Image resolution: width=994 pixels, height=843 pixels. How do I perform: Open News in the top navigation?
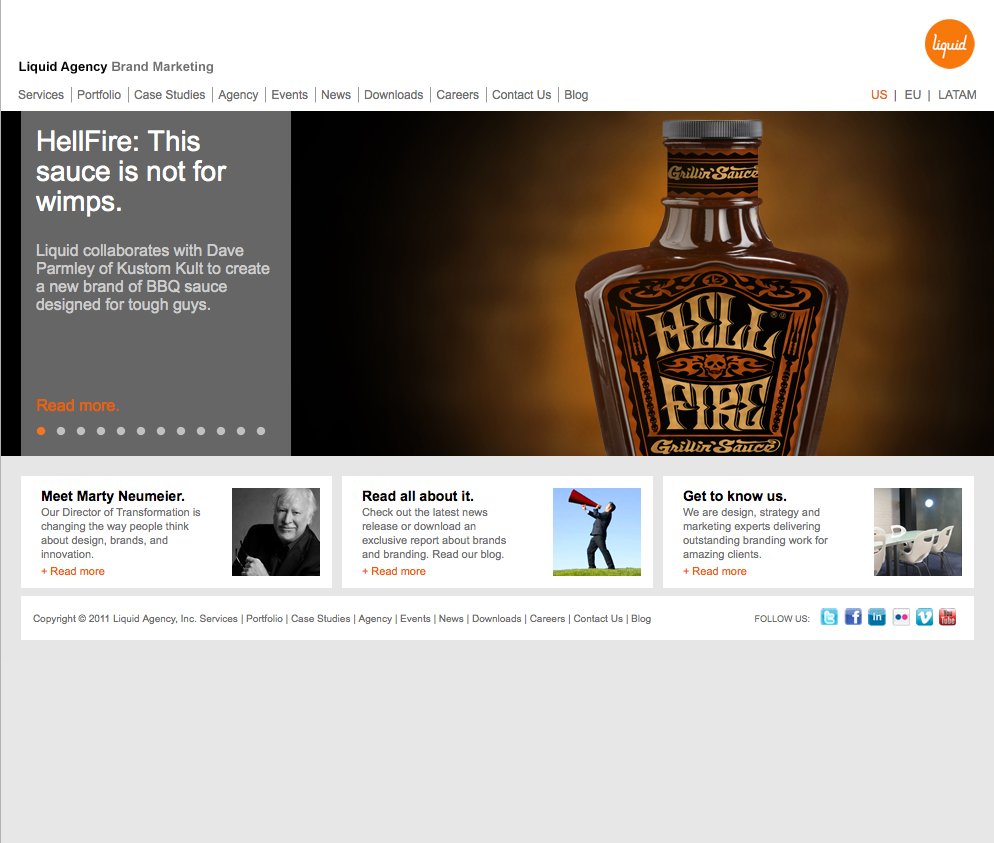336,94
